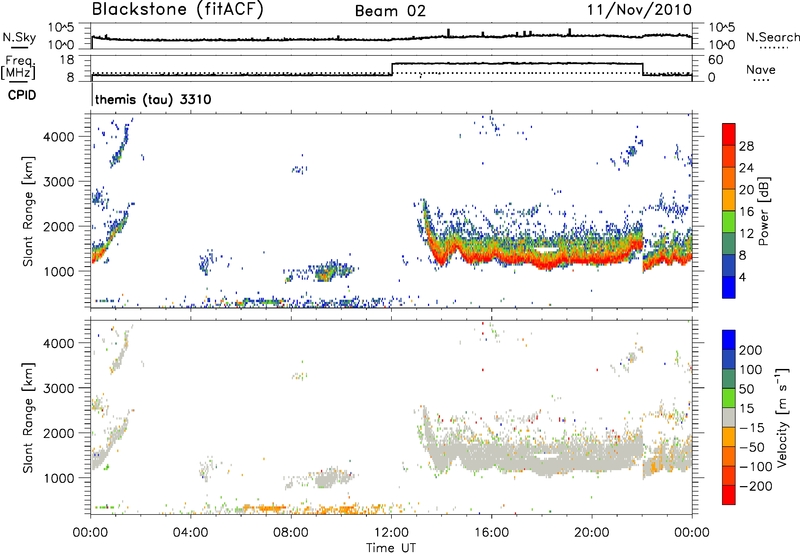Image resolution: width=800 pixels, height=554 pixels.
Task: Select the light green 12–16 dB power band
Action: coord(729,222)
